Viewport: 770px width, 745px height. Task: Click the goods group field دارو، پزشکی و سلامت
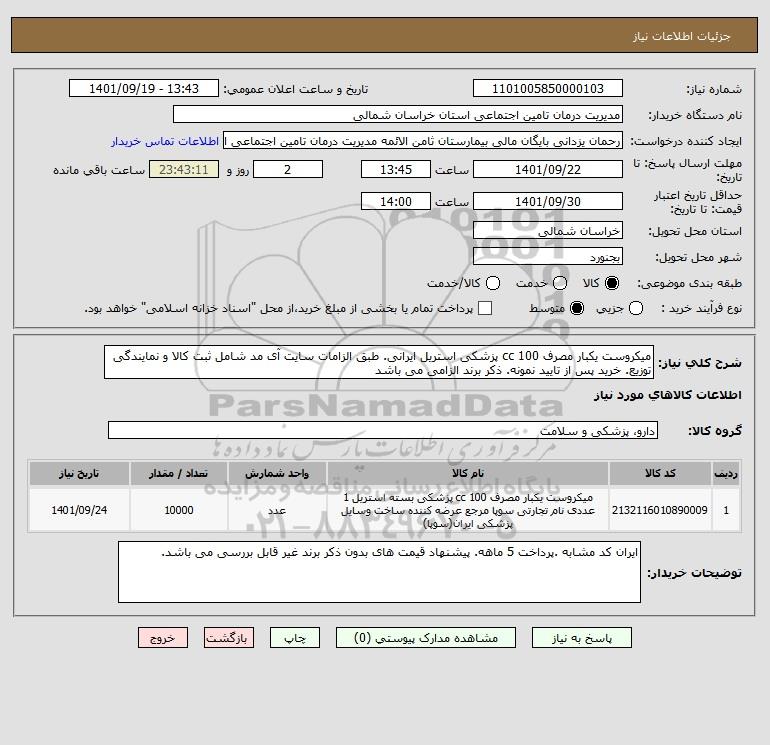click(383, 430)
